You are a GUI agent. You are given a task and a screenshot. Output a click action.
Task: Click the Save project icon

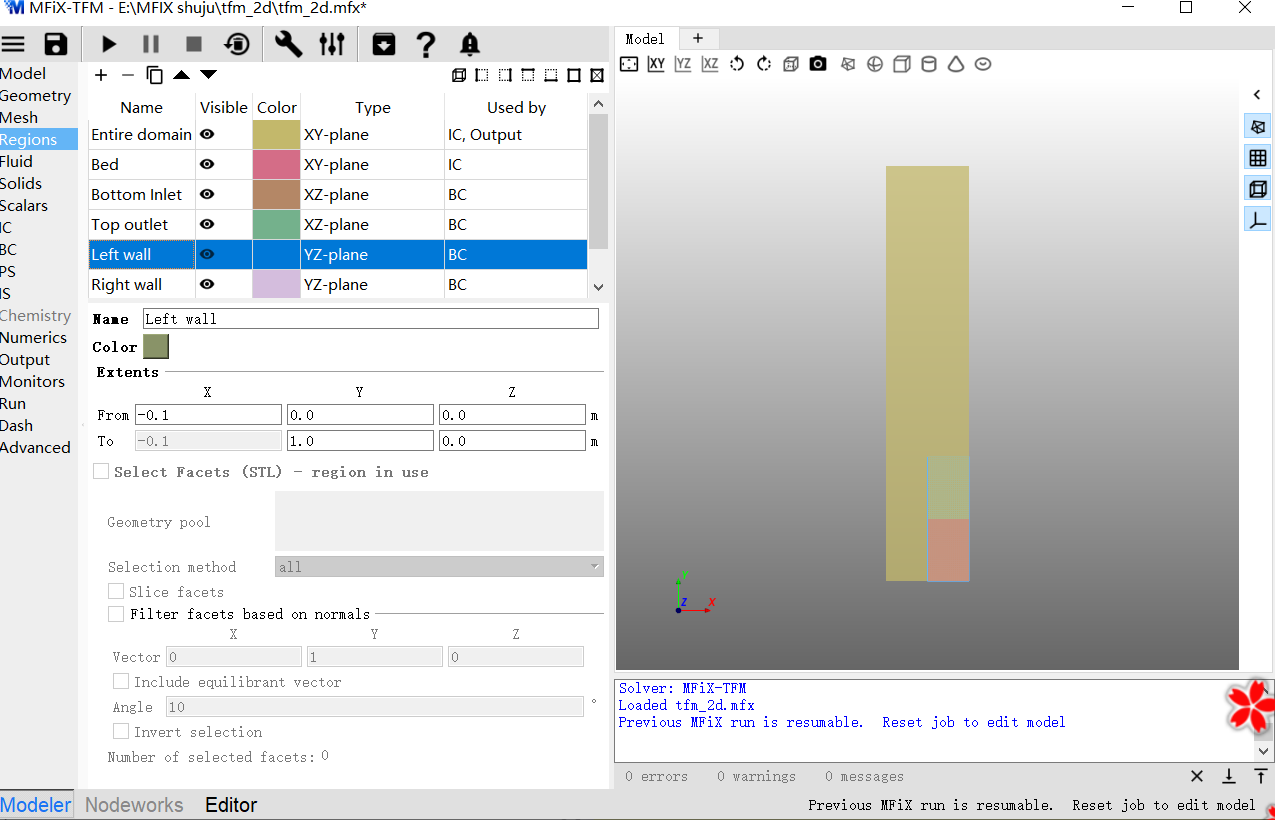click(x=56, y=44)
